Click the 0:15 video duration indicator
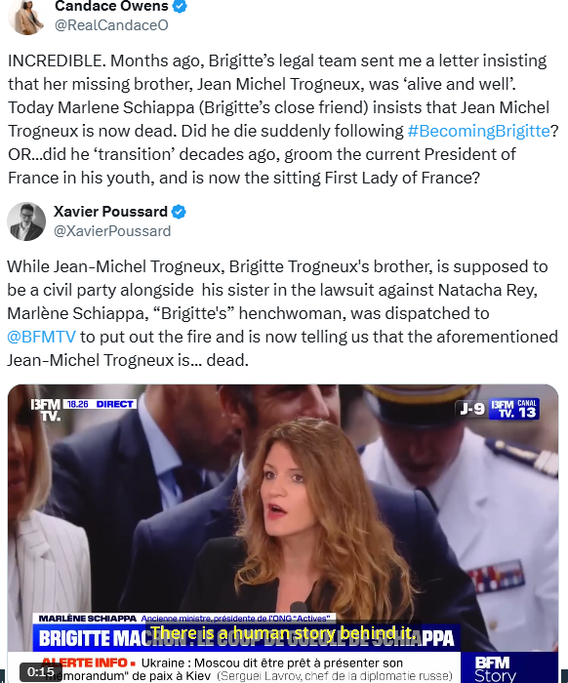568x683 pixels. 41,672
